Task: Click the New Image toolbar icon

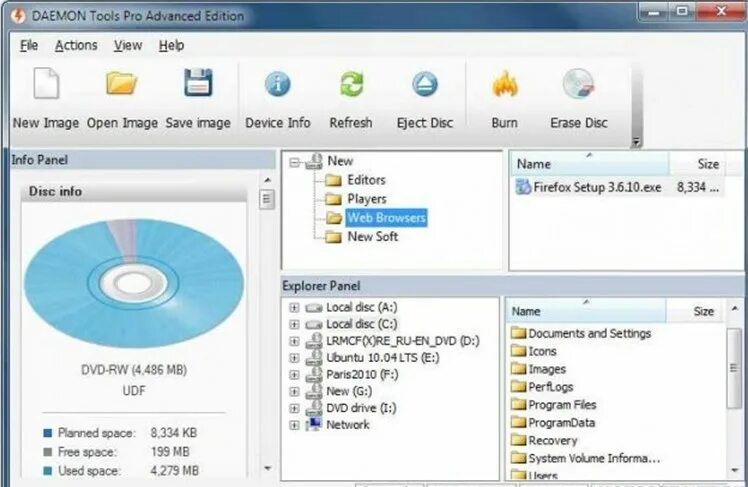Action: [46, 84]
